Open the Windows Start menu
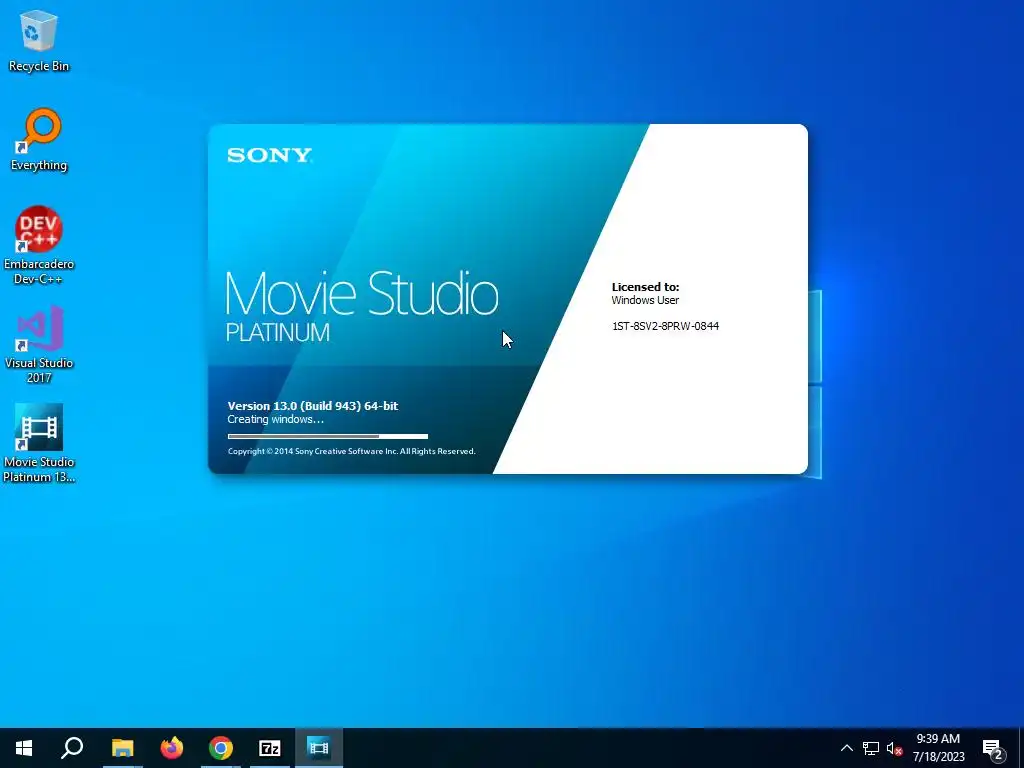1024x768 pixels. tap(24, 748)
